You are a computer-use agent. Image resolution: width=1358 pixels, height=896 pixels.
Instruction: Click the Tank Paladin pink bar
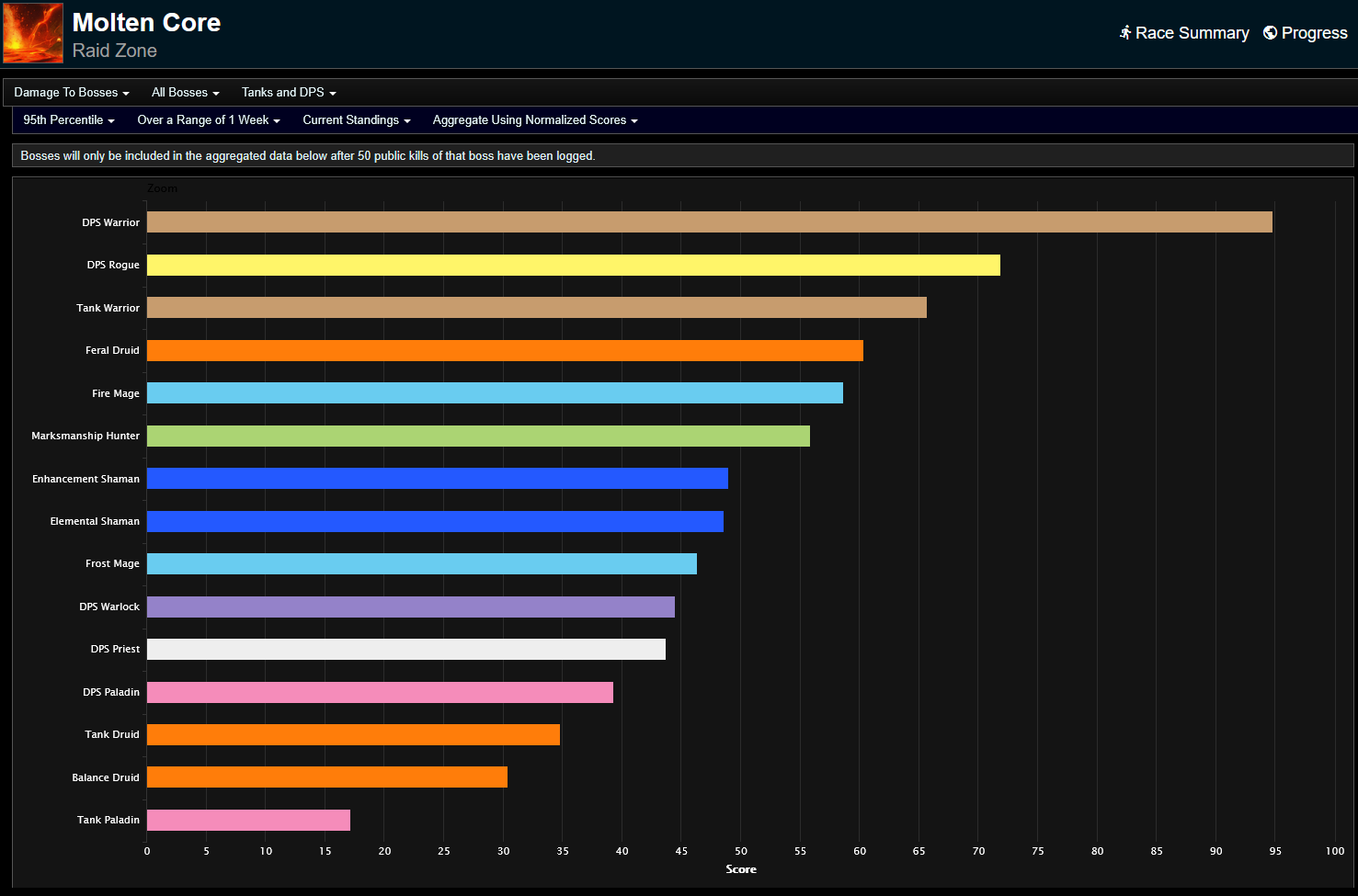(x=248, y=819)
